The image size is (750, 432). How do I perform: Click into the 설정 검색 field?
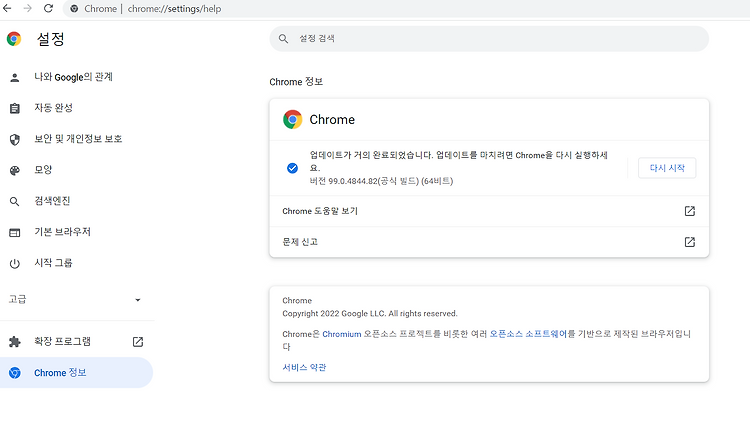point(489,39)
